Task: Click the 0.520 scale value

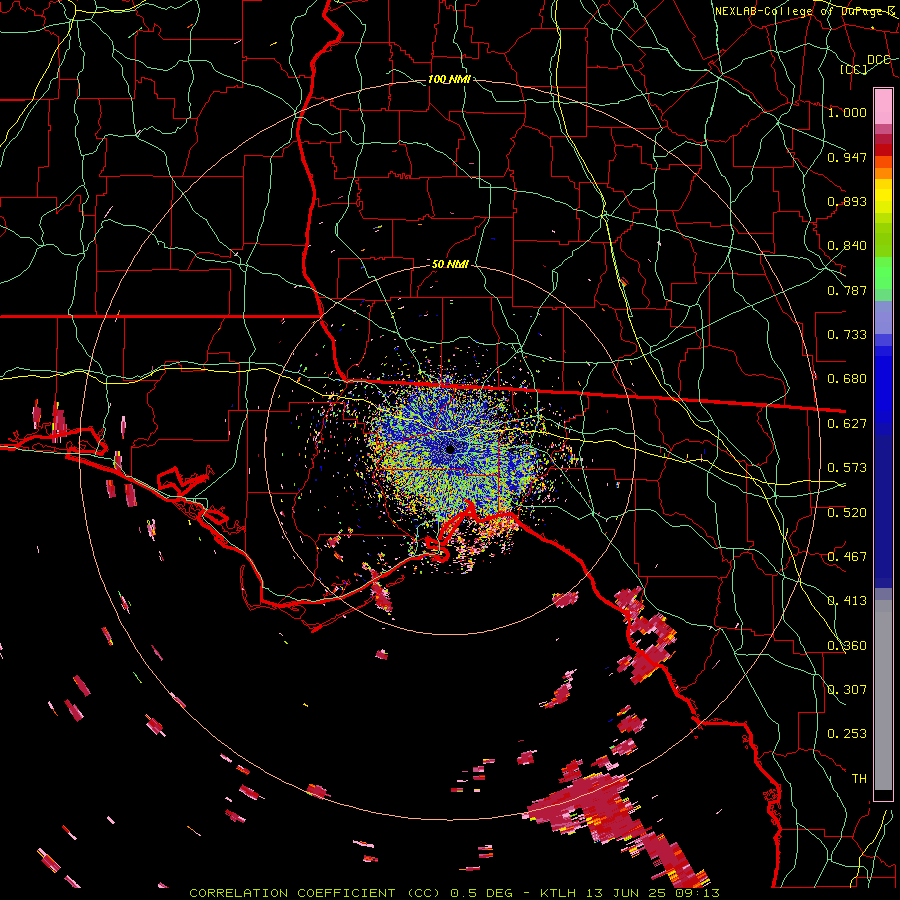Action: pos(847,513)
